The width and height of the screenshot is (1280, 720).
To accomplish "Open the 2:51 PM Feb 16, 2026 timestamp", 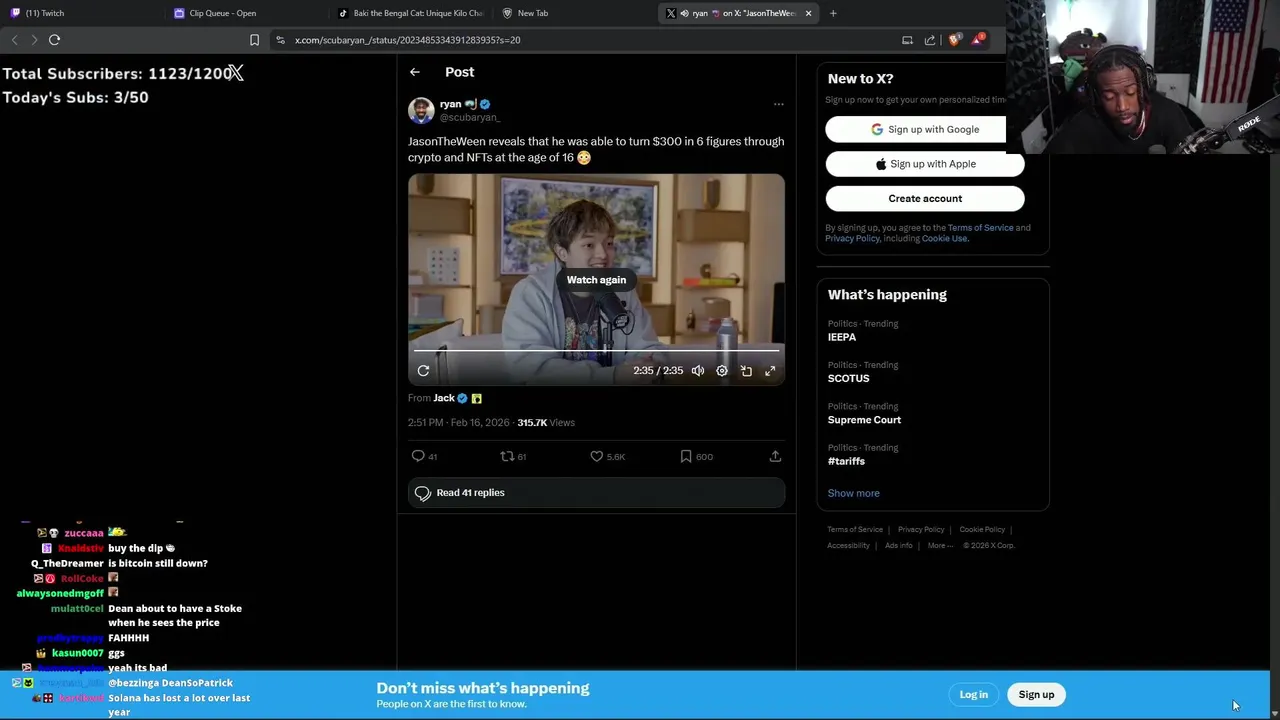I will [459, 423].
